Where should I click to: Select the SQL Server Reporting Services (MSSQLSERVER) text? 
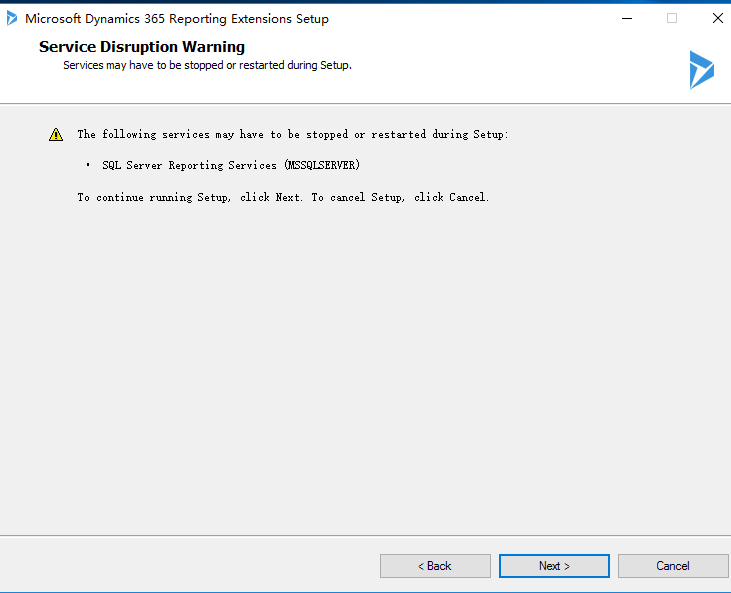[x=231, y=165]
